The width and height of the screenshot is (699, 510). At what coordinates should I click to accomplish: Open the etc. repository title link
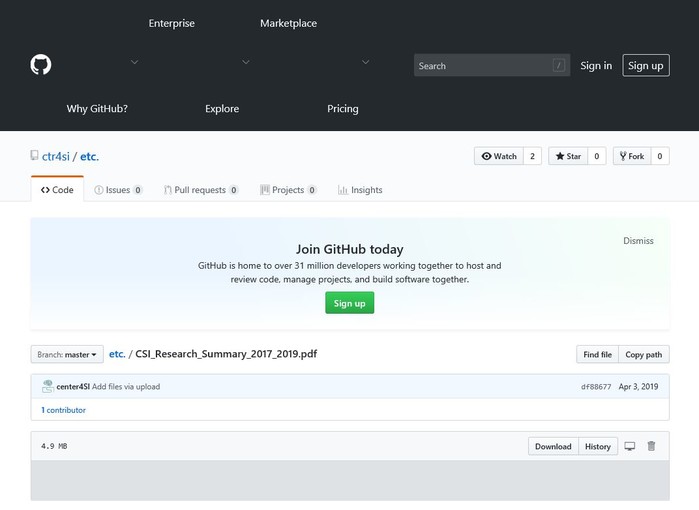(89, 156)
